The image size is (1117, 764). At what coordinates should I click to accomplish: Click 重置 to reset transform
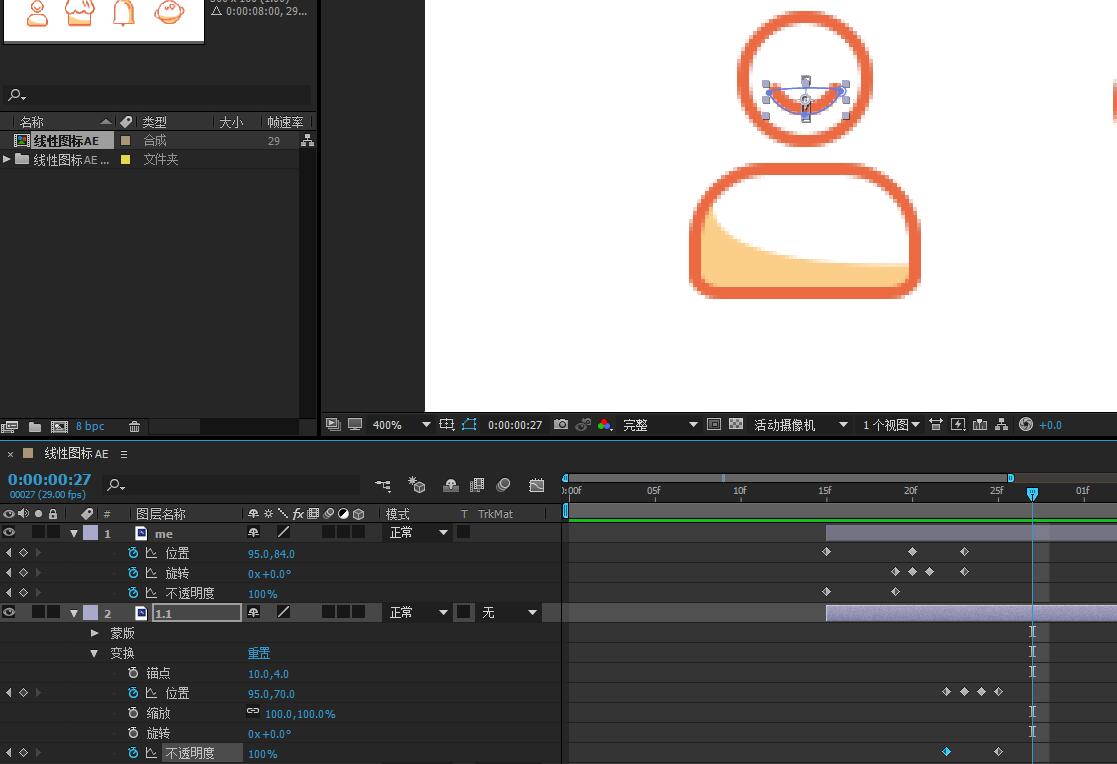(259, 653)
